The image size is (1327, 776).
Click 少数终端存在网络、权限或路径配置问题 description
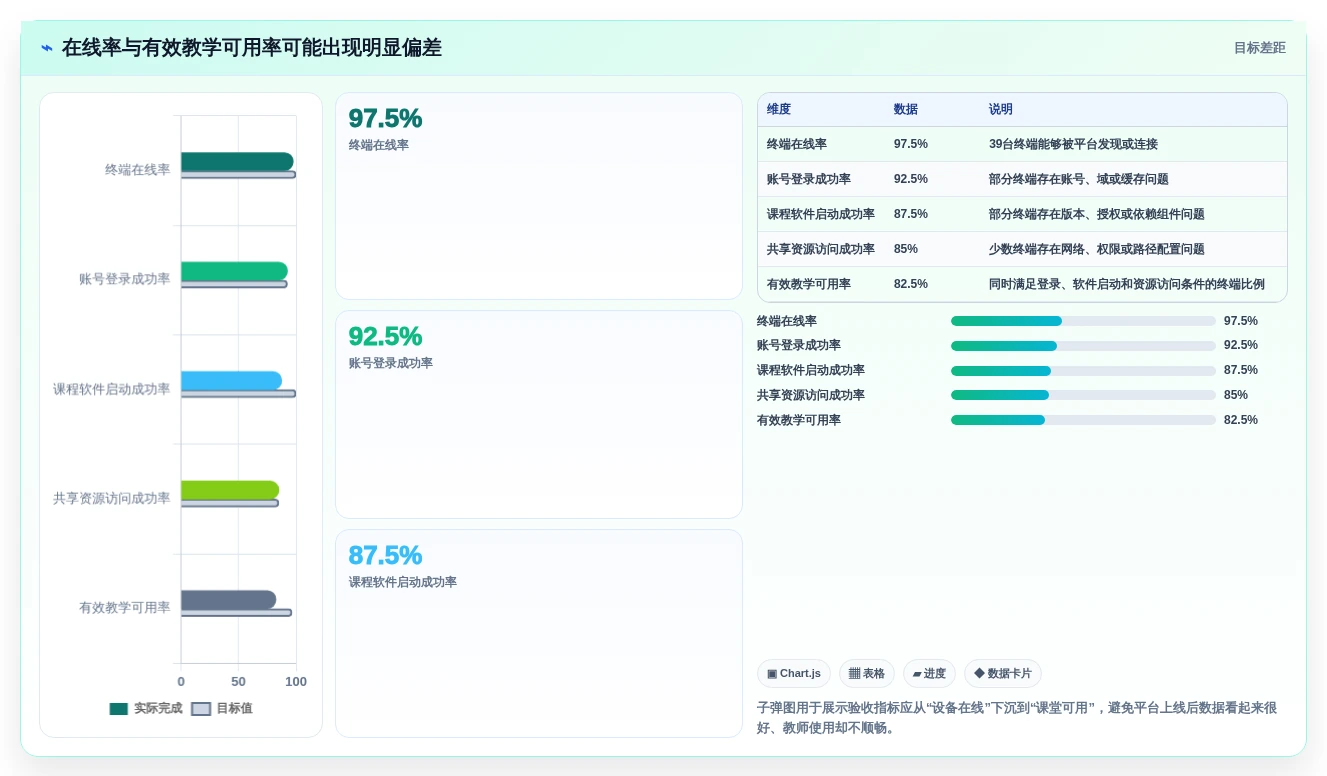coord(1097,249)
